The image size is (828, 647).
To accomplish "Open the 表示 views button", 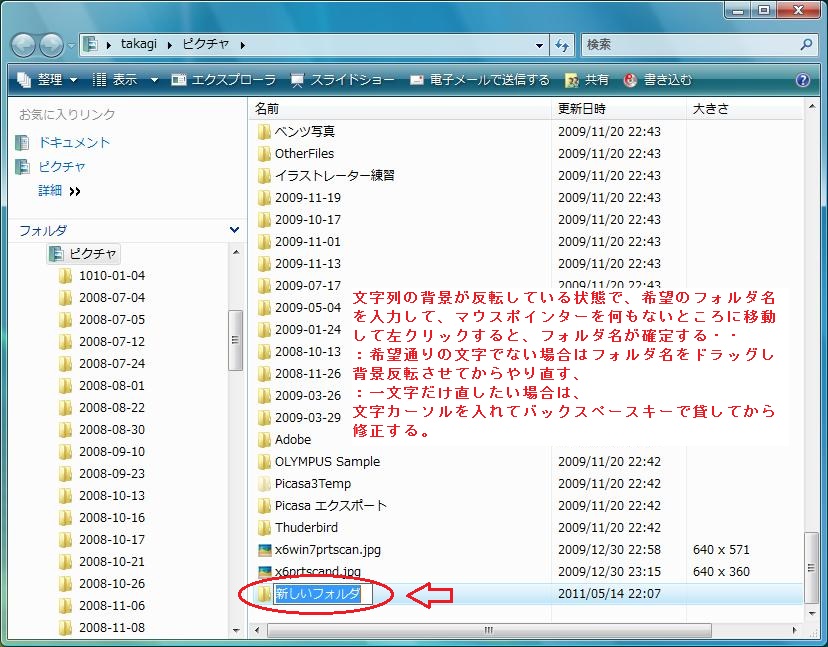I will 116,80.
